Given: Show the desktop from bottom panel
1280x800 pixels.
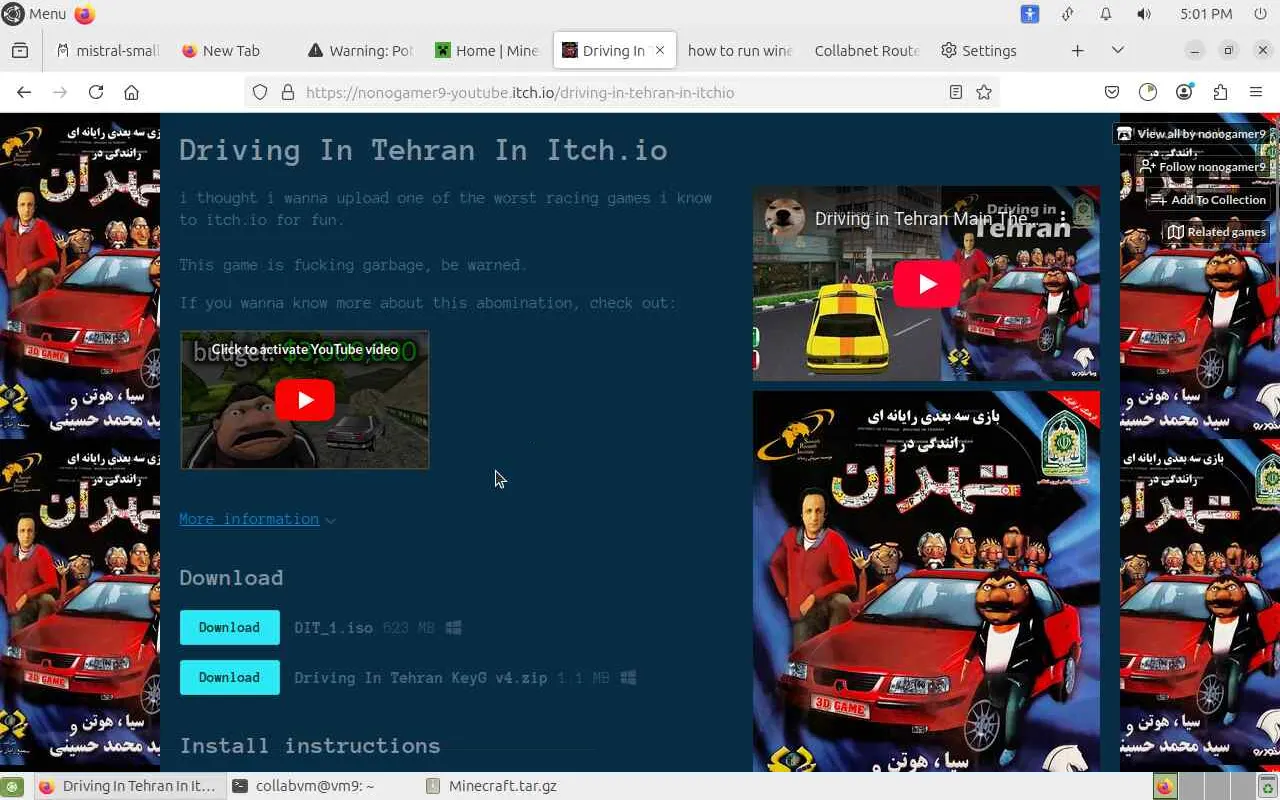Looking at the screenshot, I should pos(13,786).
